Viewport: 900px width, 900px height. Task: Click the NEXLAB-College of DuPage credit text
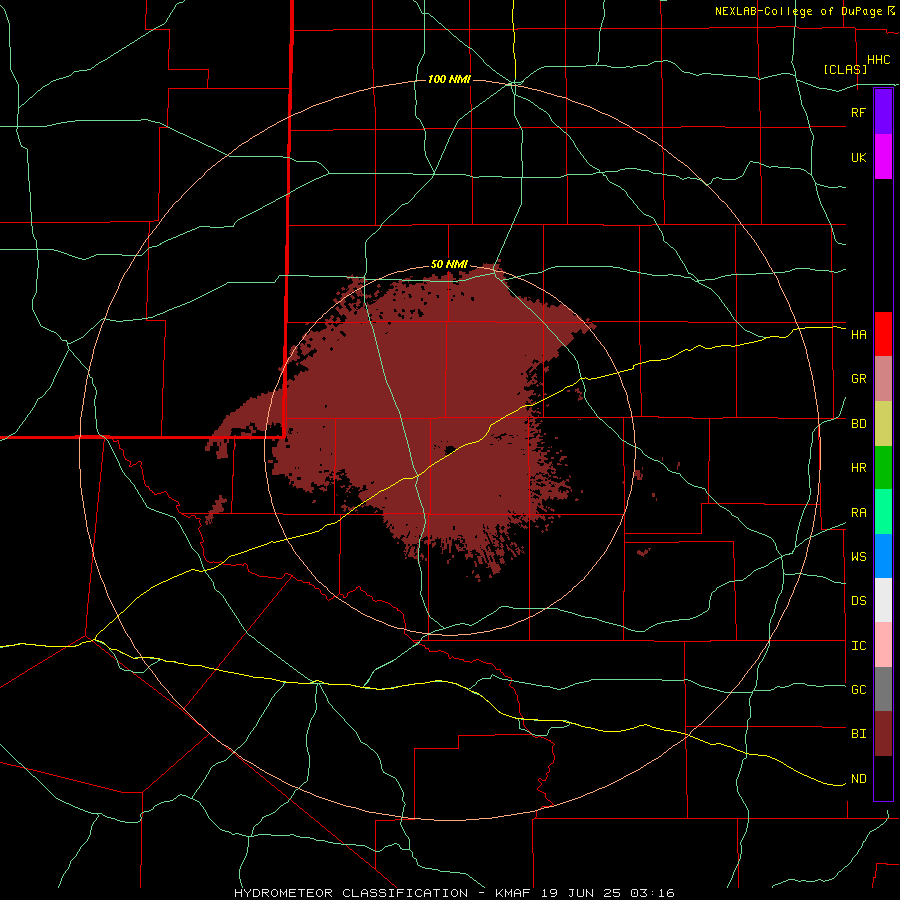798,11
